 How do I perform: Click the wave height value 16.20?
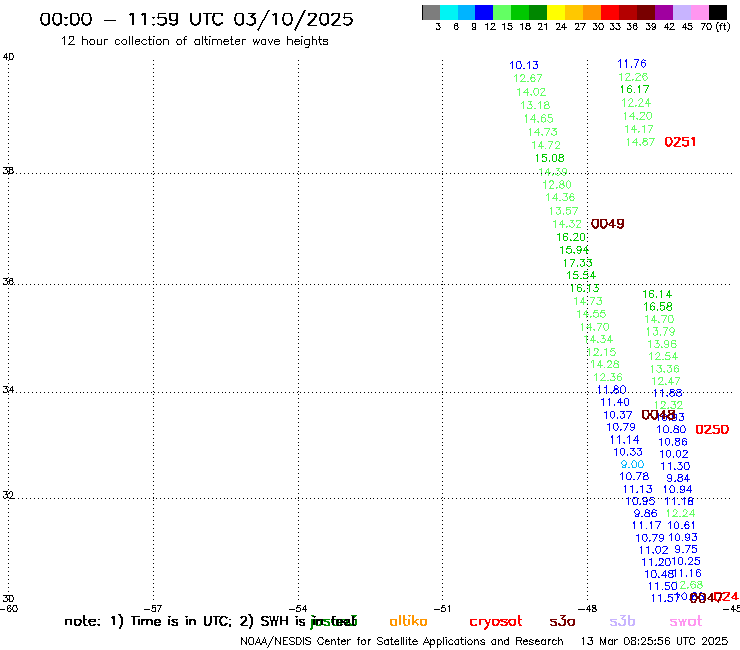point(571,237)
